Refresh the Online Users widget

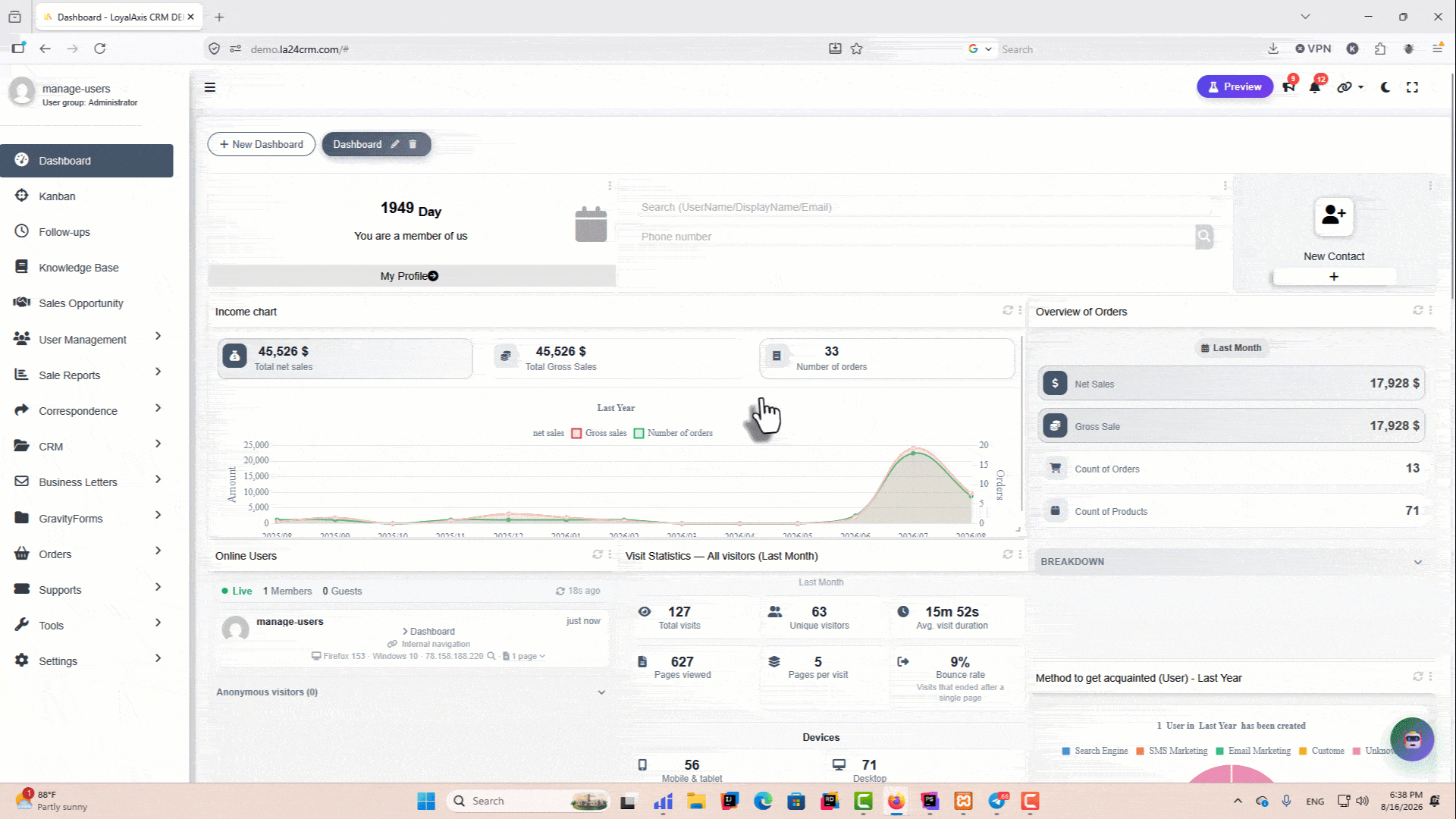(x=598, y=554)
